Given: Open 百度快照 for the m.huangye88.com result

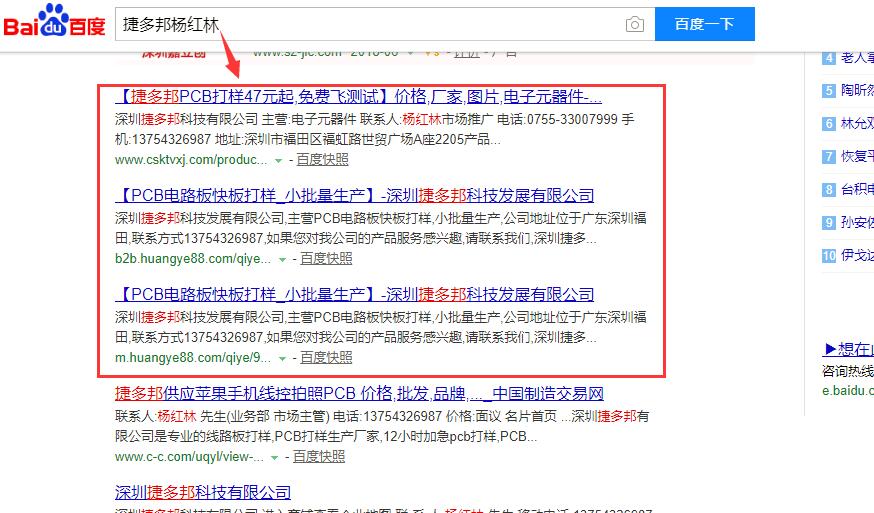Looking at the screenshot, I should tap(326, 357).
